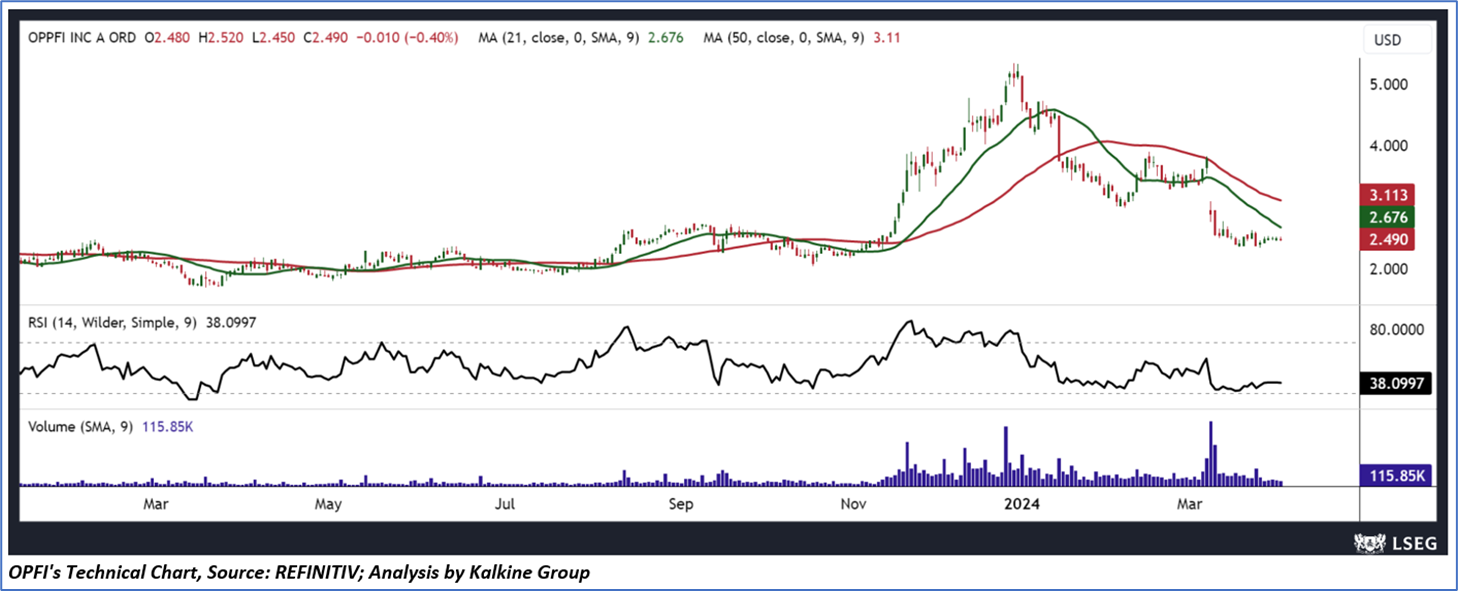This screenshot has width=1458, height=591.
Task: Click the 2.000 price axis label
Action: pos(1389,269)
